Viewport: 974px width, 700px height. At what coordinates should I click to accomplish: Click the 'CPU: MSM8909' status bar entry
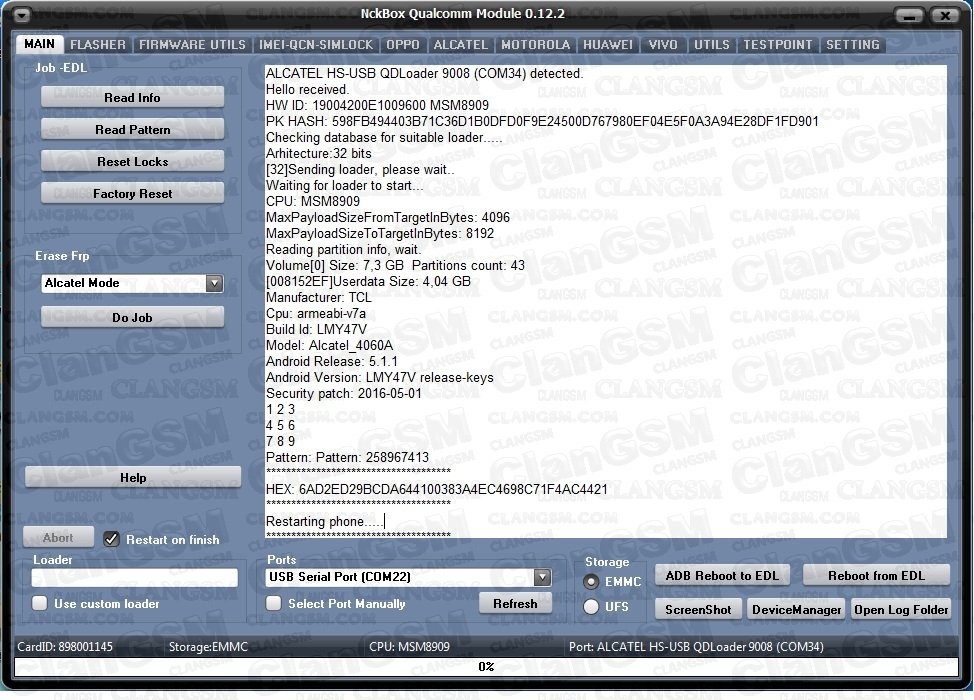click(409, 647)
